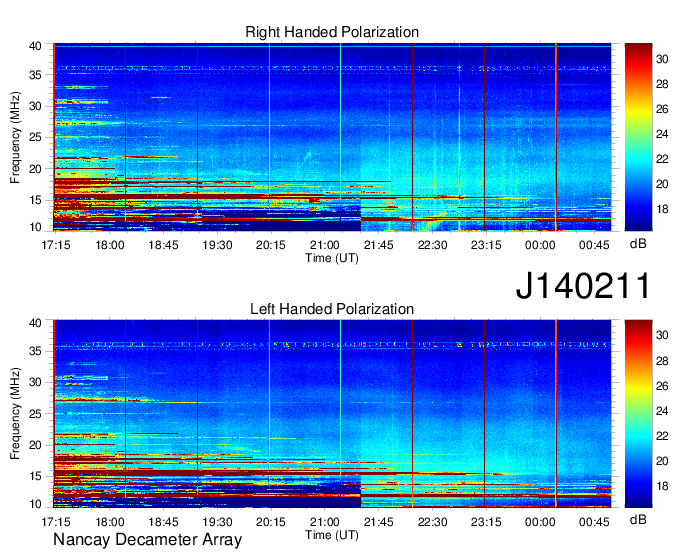The width and height of the screenshot is (680, 552).
Task: Click 30 MHz tick of Left Handed plot
Action: coord(35,382)
